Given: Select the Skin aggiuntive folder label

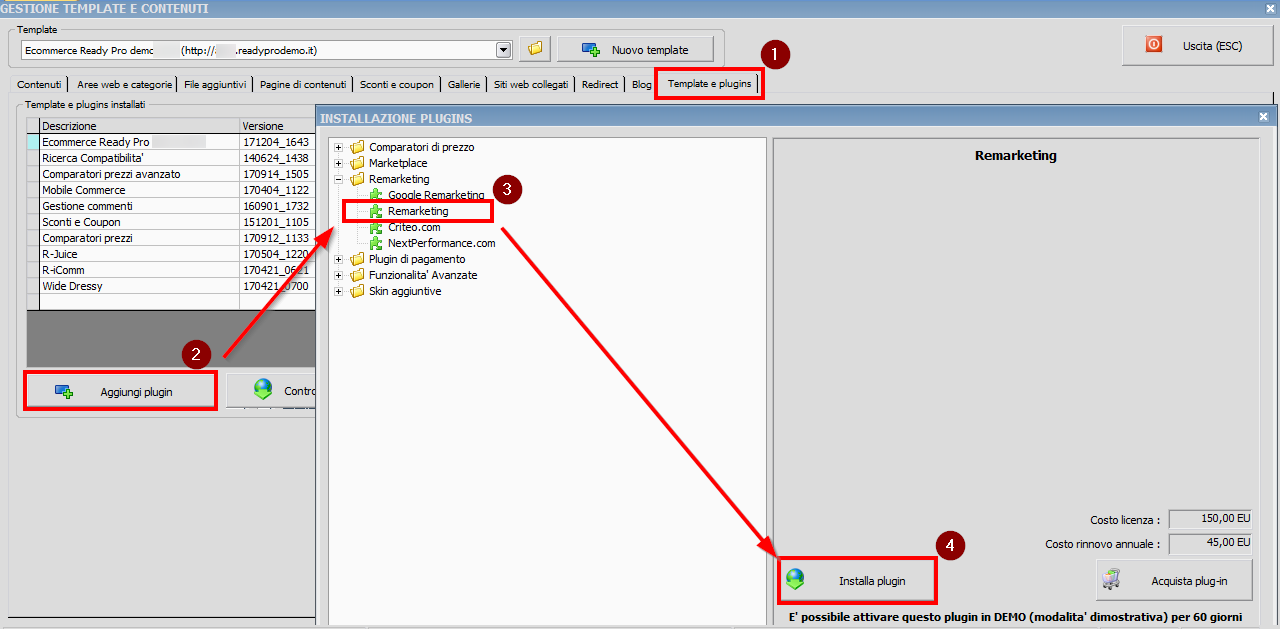Looking at the screenshot, I should pyautogui.click(x=405, y=291).
